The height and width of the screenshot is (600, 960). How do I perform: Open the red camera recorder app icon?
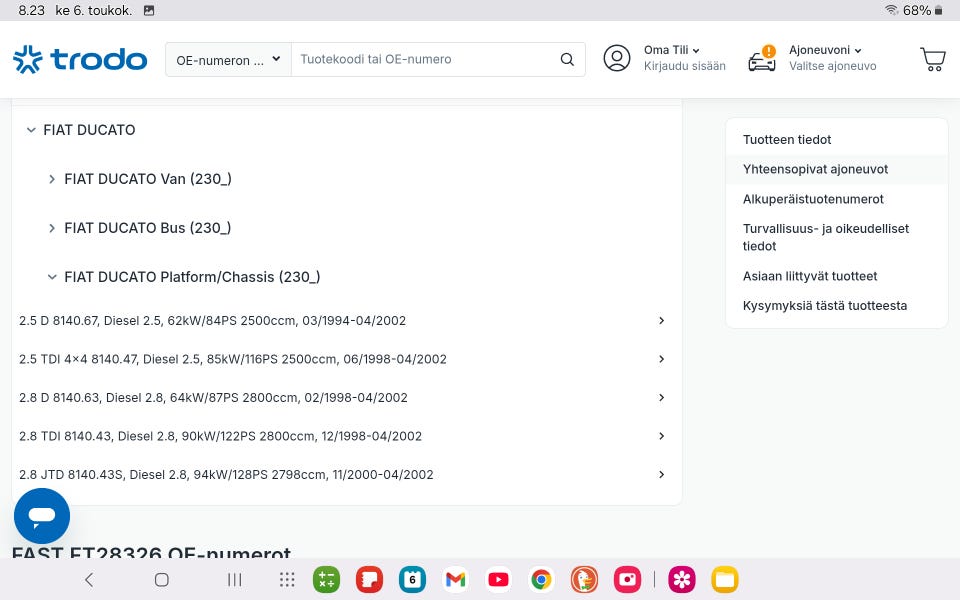628,579
